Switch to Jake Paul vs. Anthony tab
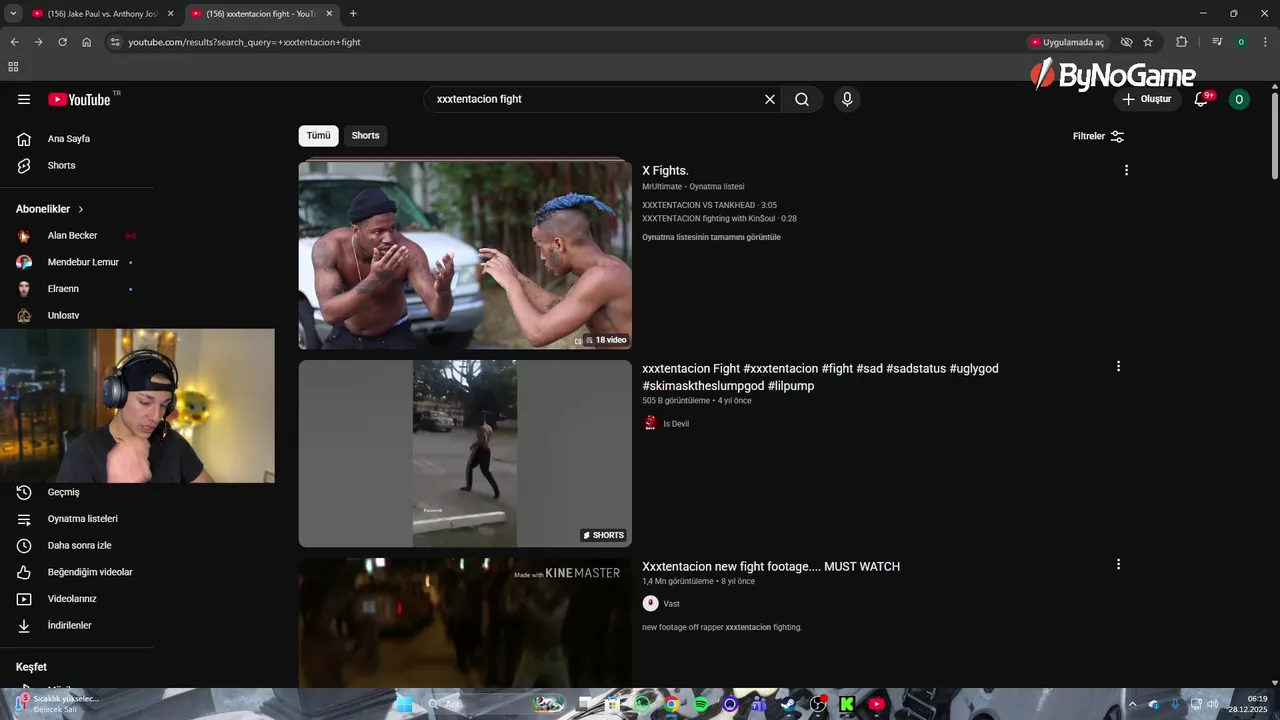Viewport: 1280px width, 720px height. [101, 14]
